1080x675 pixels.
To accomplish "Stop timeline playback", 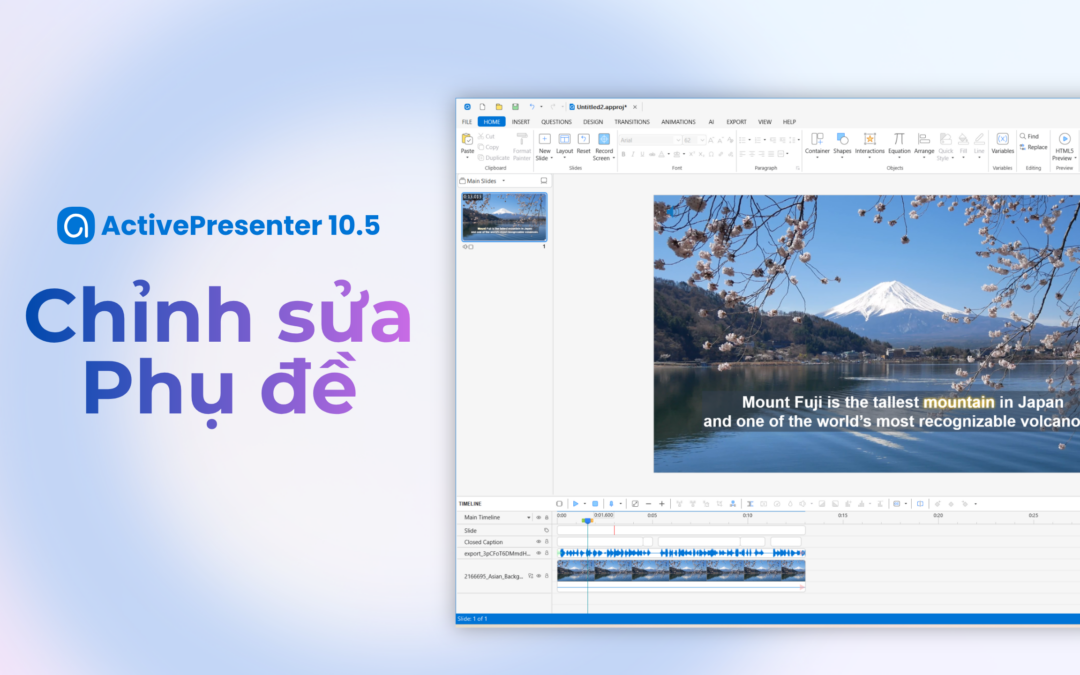I will 595,503.
